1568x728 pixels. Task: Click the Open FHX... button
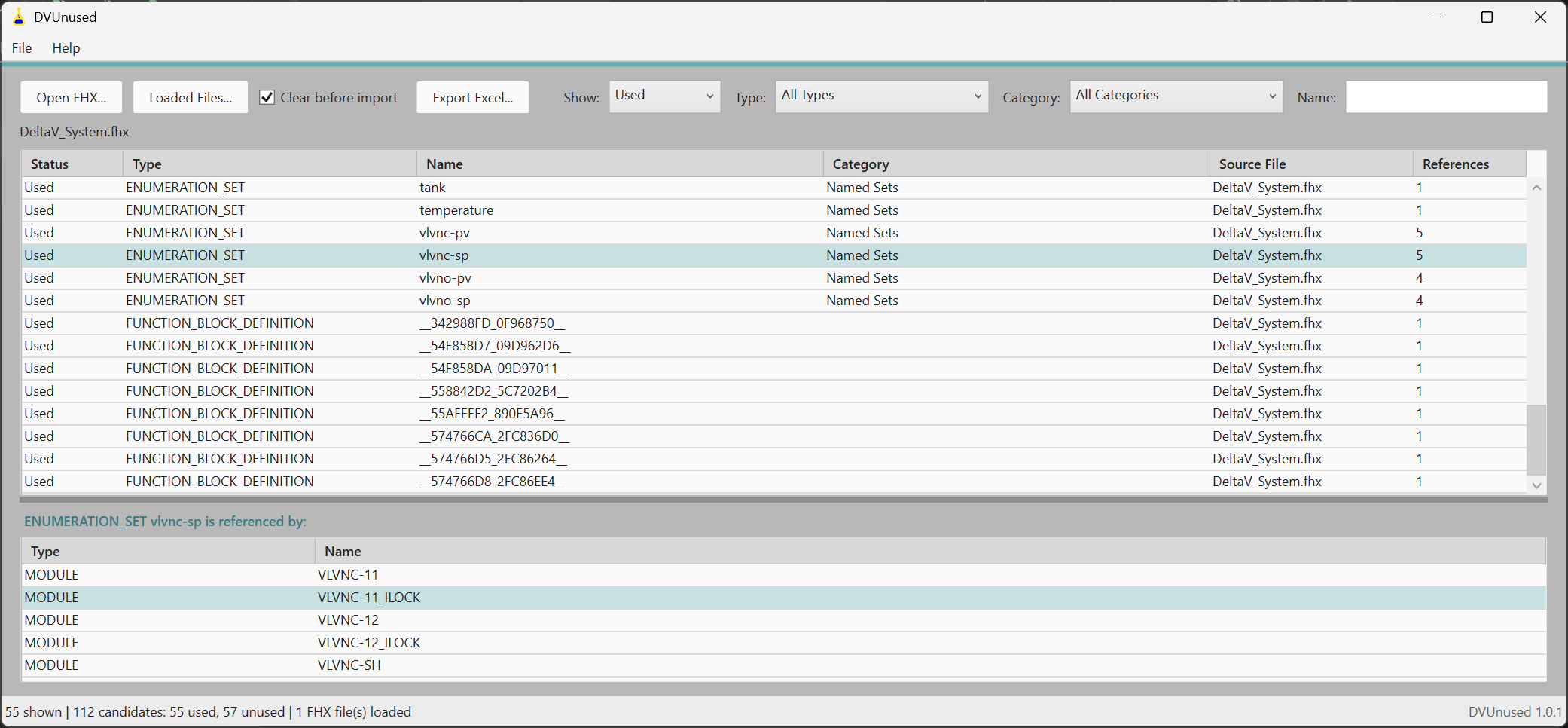72,97
